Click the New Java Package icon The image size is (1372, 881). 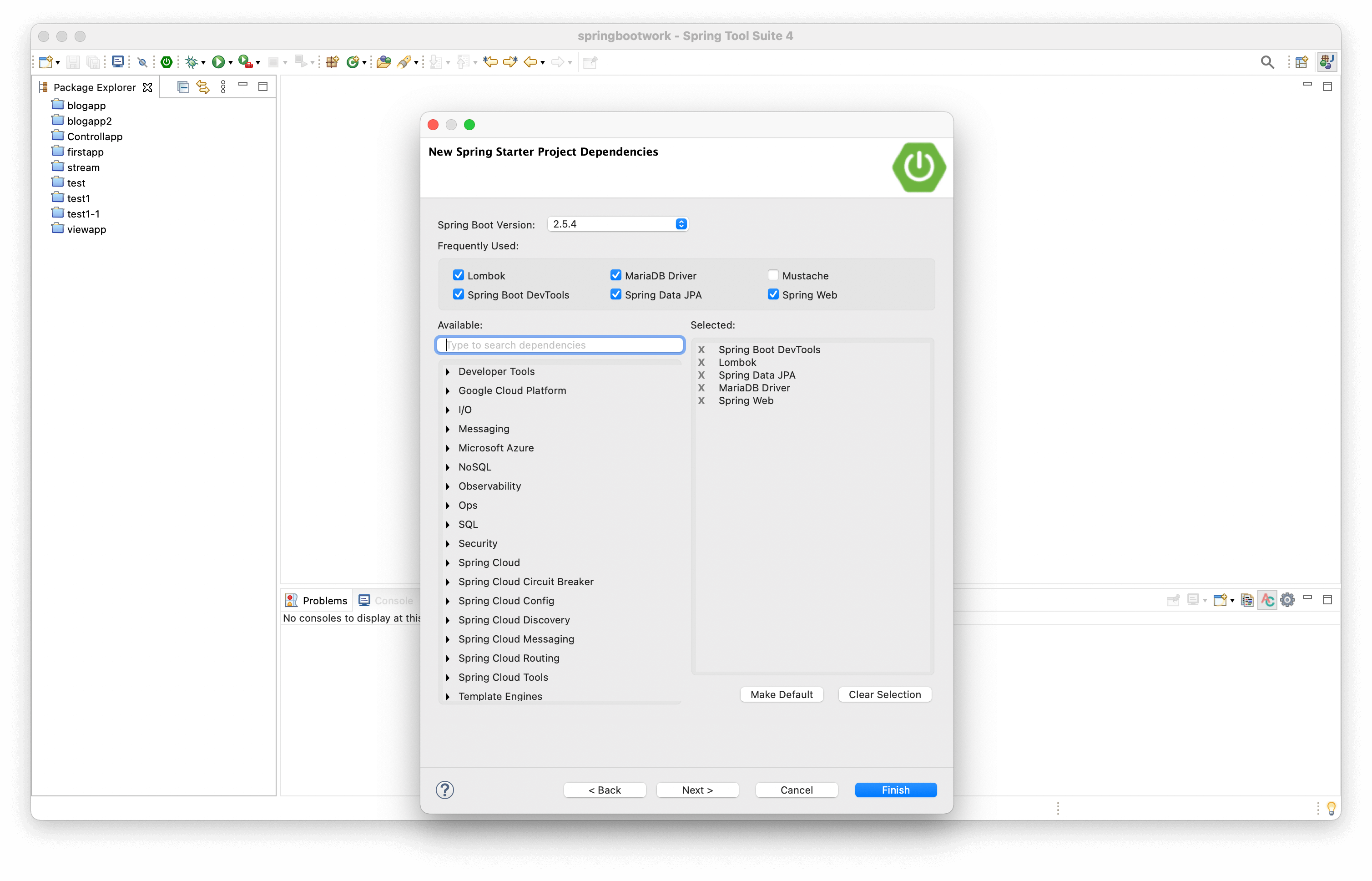click(x=332, y=62)
